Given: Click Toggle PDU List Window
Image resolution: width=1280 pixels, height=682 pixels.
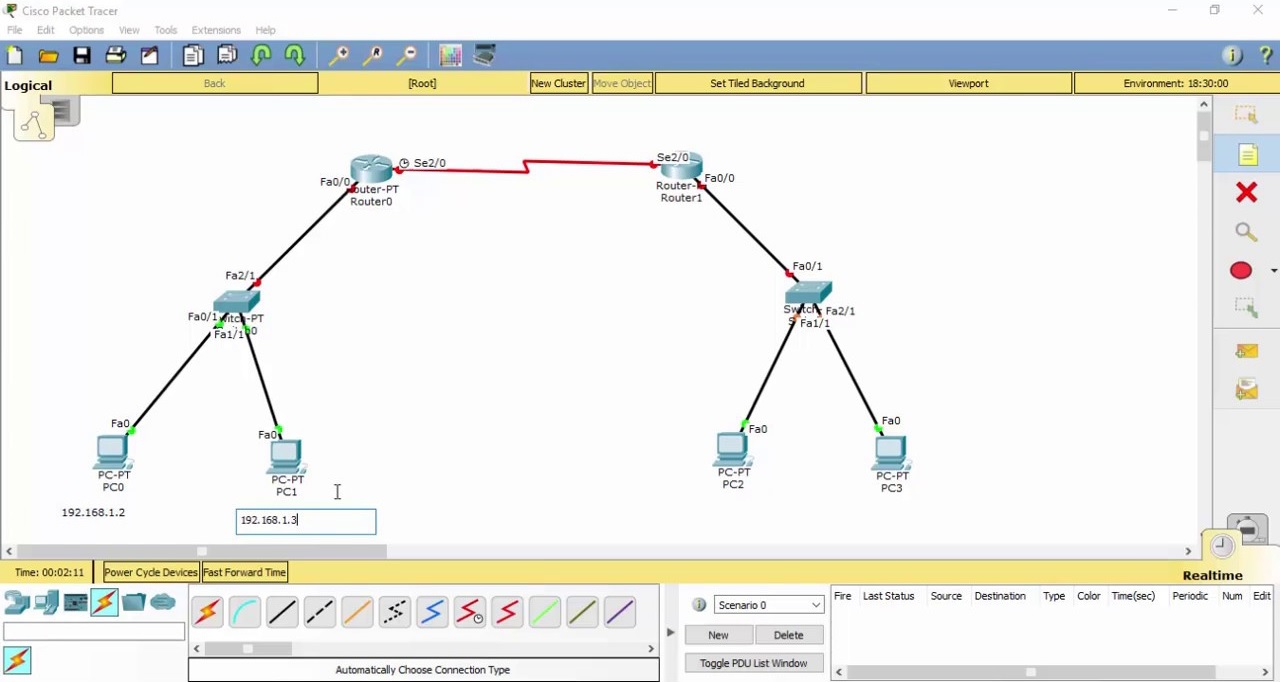Looking at the screenshot, I should [753, 663].
